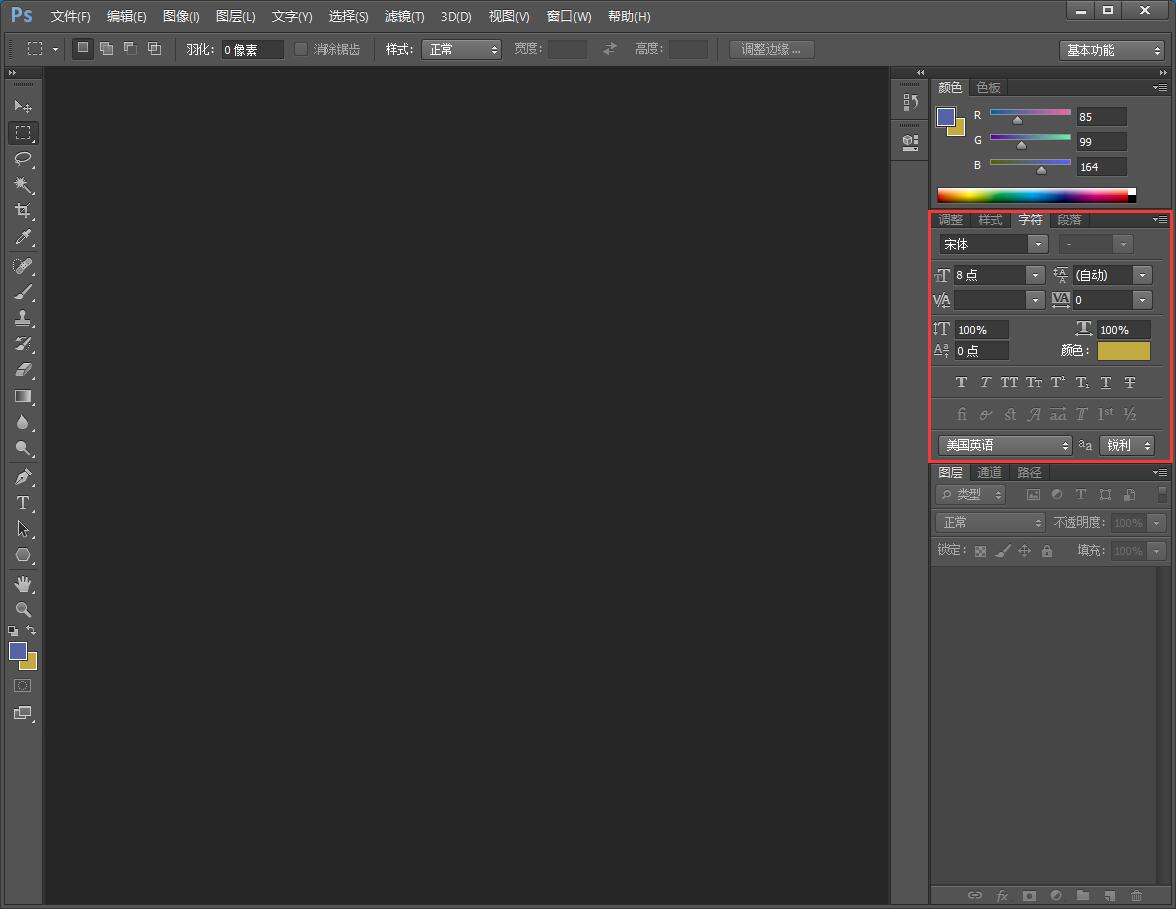Select the Zoom tool in toolbox
The width and height of the screenshot is (1176, 909).
pyautogui.click(x=22, y=609)
